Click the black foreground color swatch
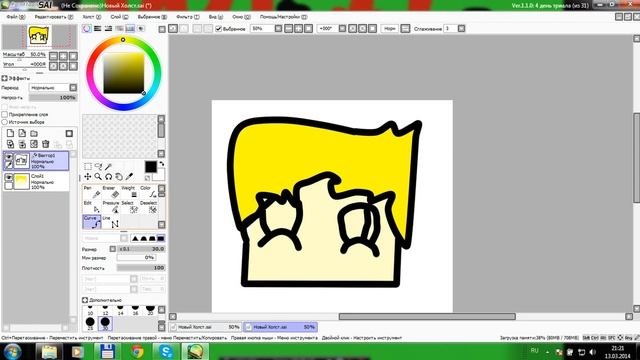The width and height of the screenshot is (640, 360). (x=151, y=167)
